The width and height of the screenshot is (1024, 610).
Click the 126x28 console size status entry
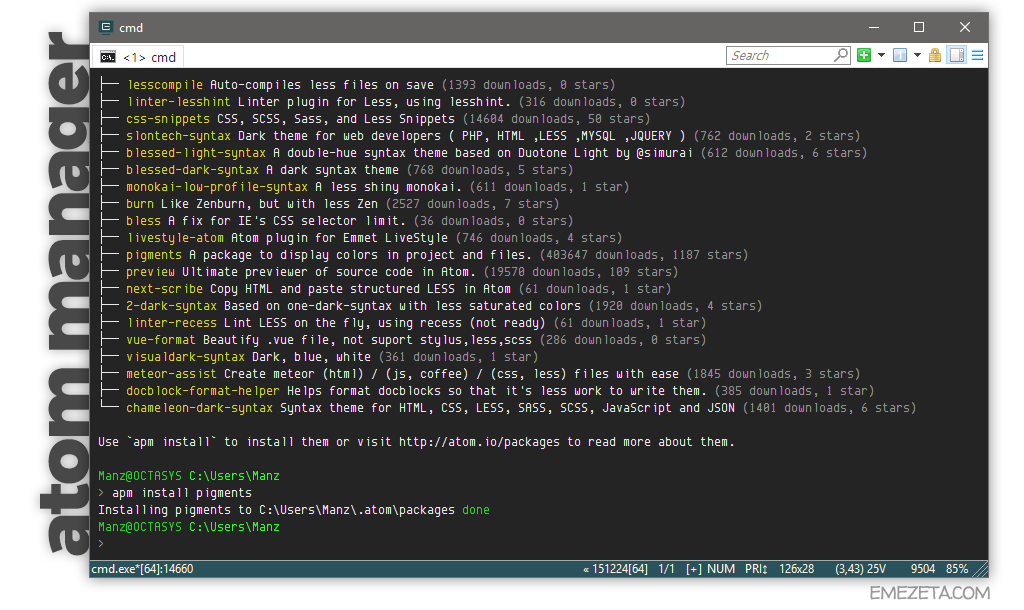click(797, 569)
